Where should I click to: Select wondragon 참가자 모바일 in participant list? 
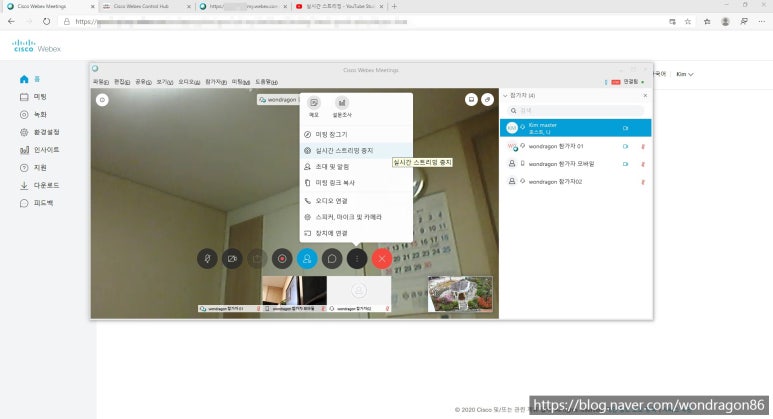tap(575, 164)
